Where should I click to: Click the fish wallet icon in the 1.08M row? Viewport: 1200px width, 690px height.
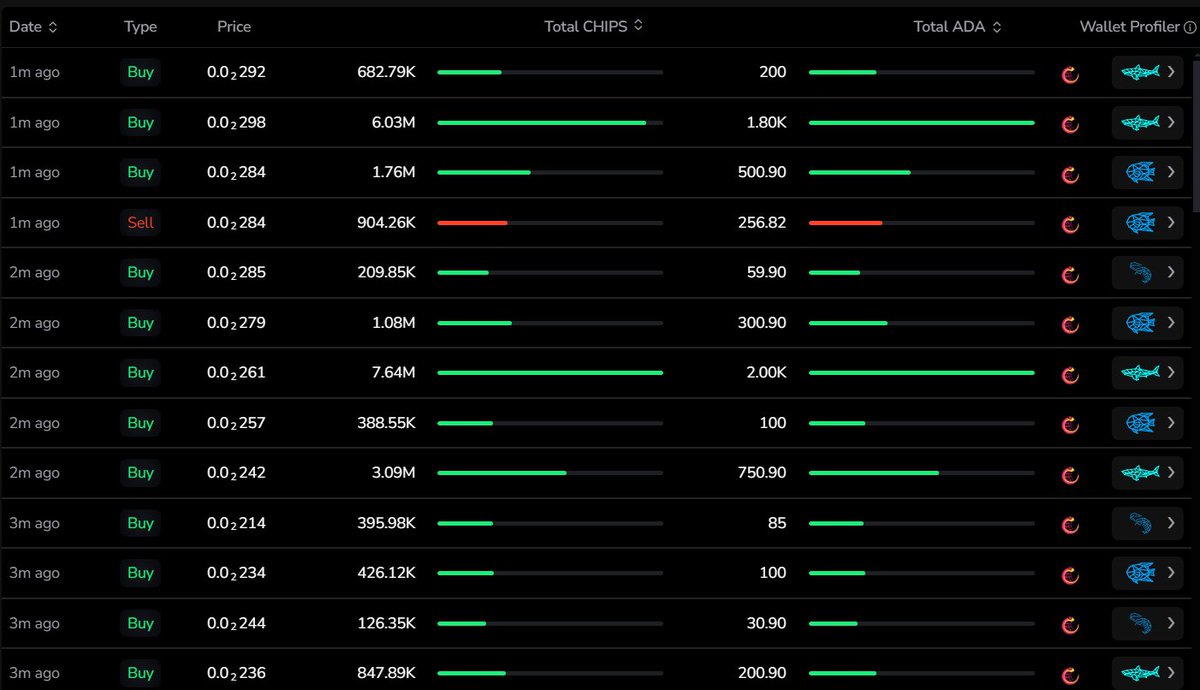coord(1141,322)
